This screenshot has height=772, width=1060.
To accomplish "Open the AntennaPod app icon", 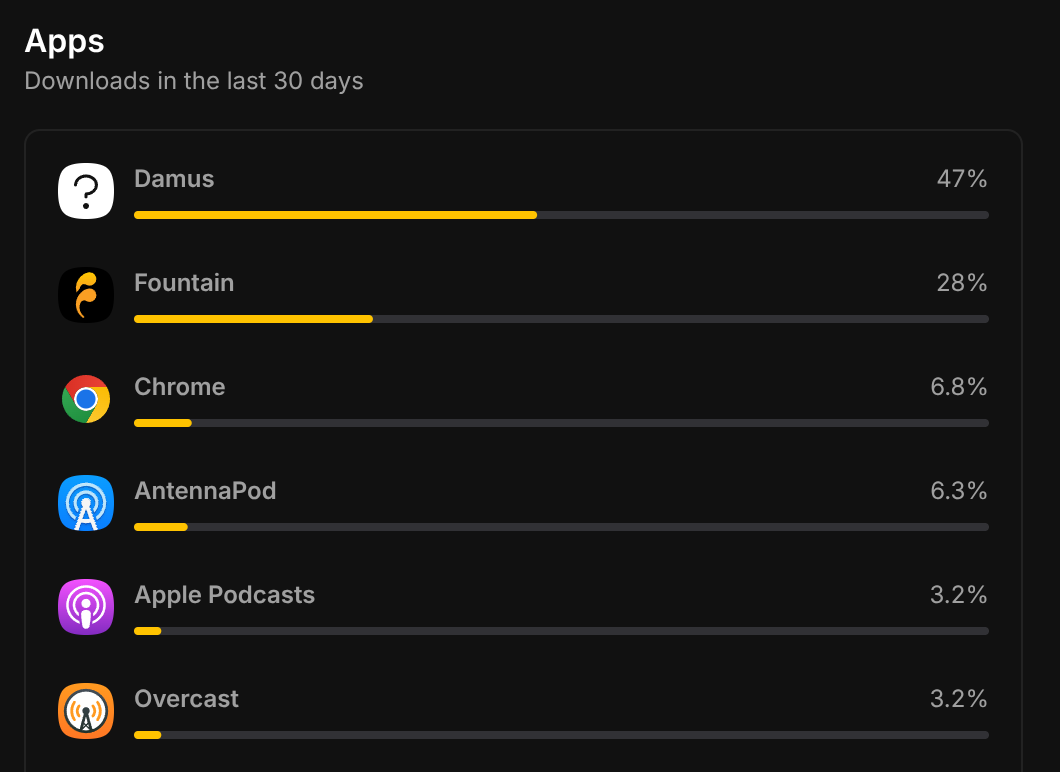I will 86,503.
